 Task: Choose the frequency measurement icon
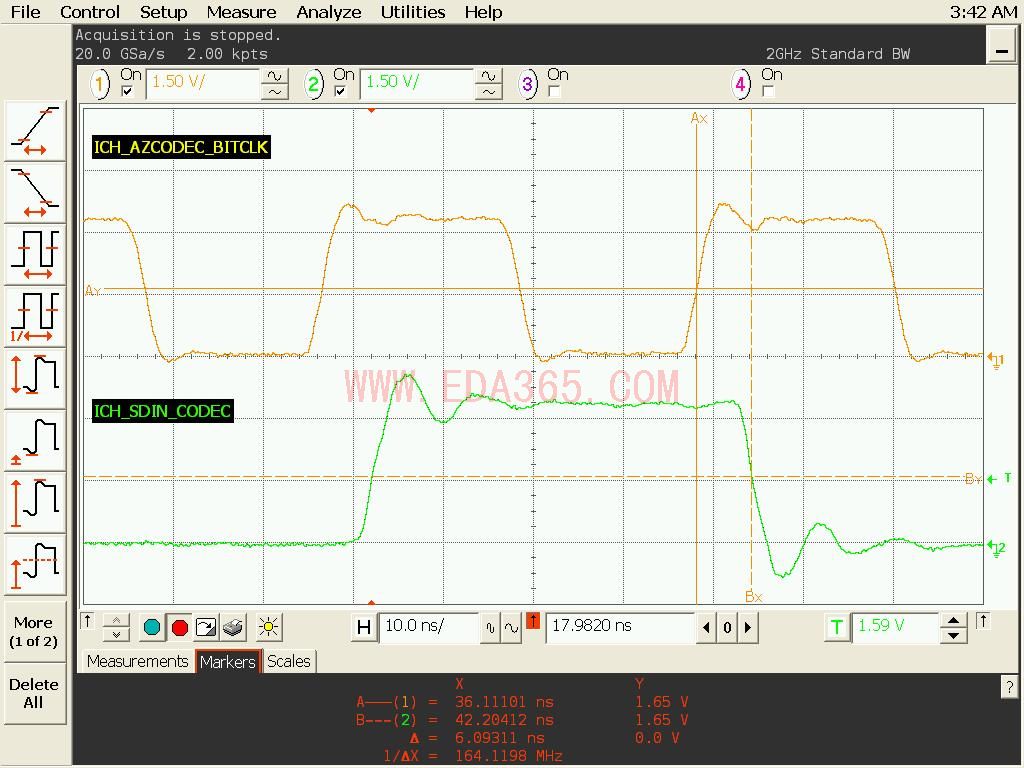pos(35,317)
